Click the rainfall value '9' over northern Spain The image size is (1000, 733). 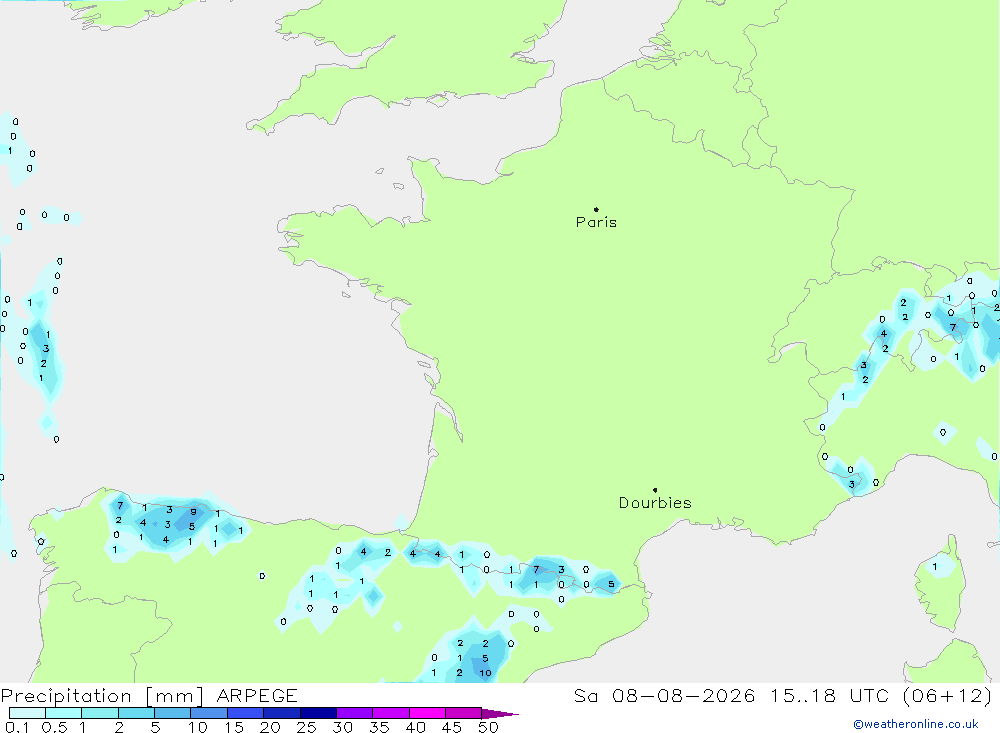point(193,512)
